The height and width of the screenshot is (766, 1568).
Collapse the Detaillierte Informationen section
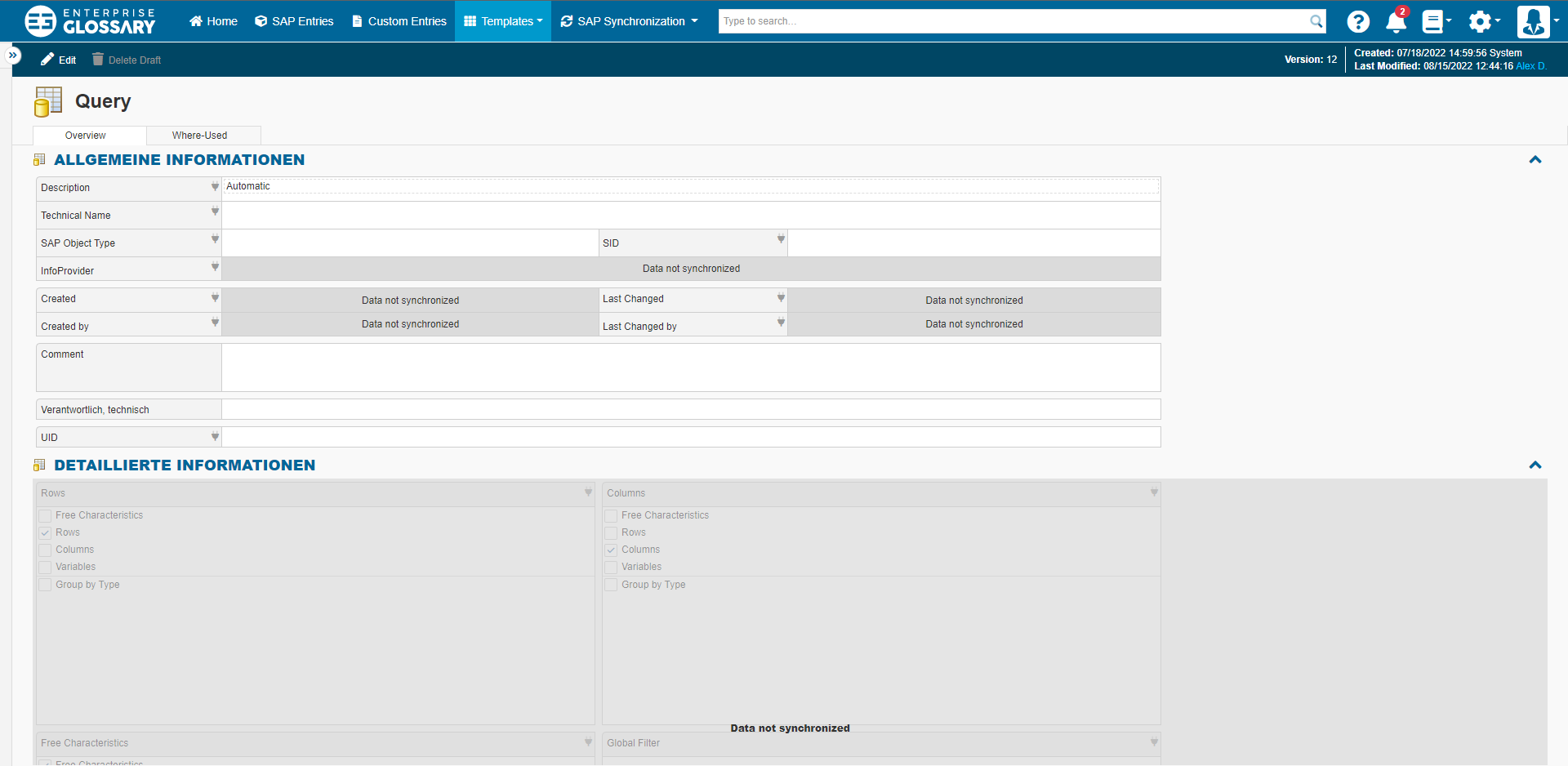click(x=1535, y=465)
